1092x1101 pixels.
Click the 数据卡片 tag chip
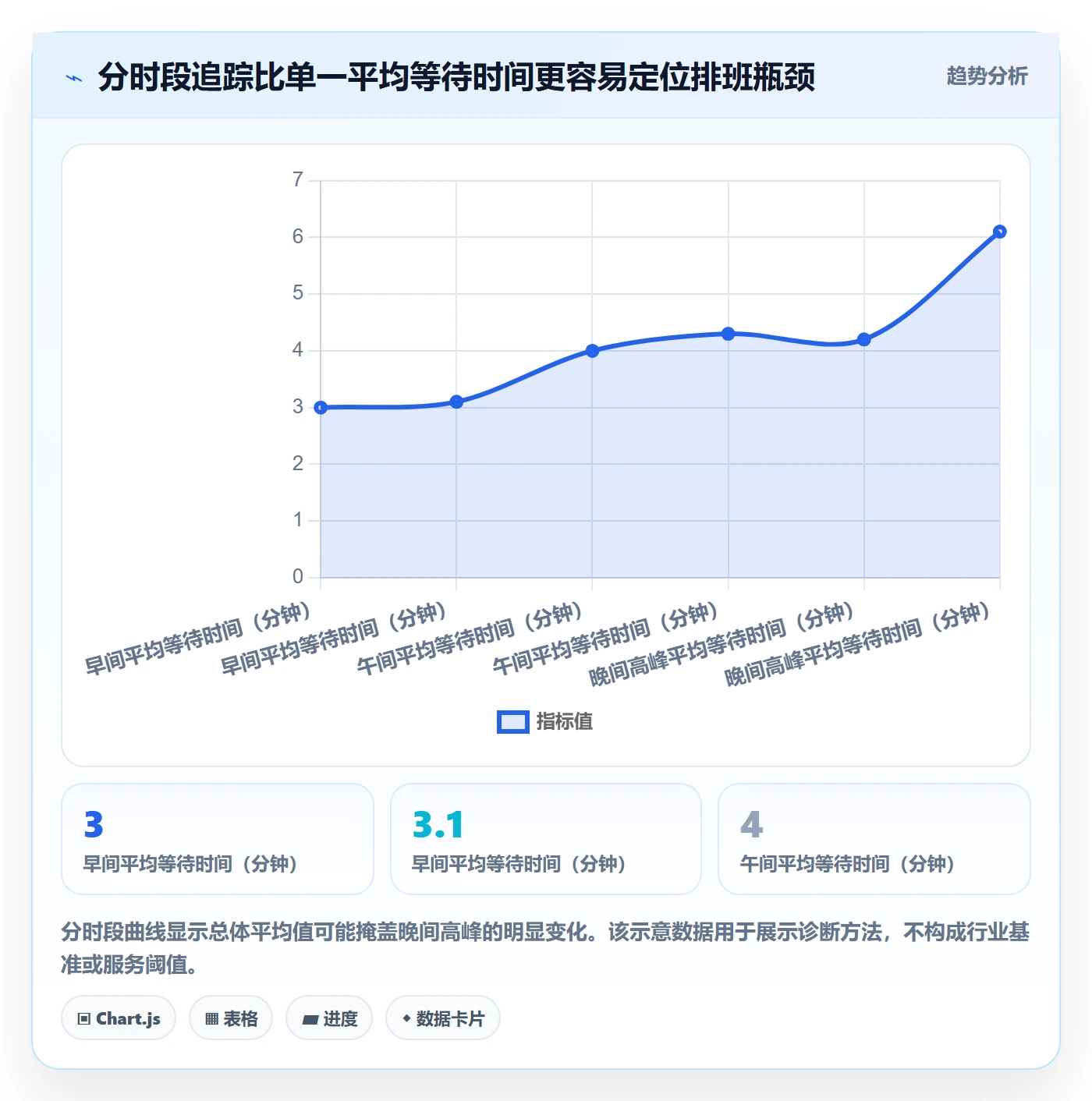coord(443,1018)
